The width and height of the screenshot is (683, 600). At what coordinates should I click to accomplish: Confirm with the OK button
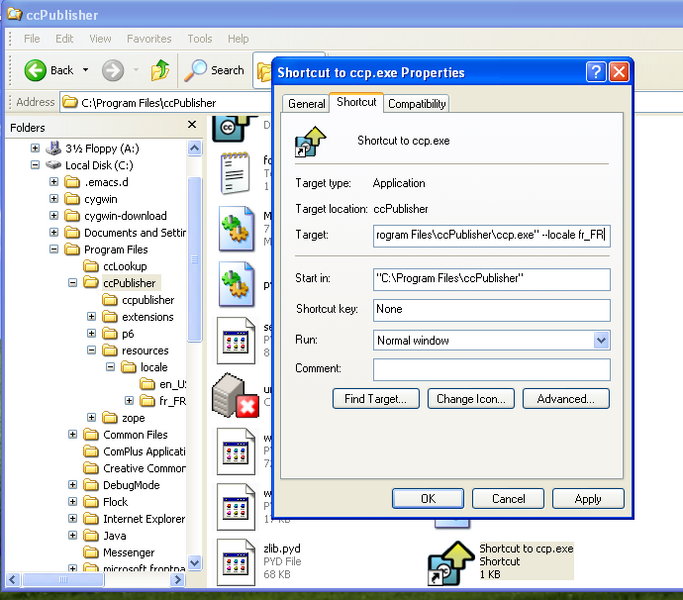click(428, 498)
